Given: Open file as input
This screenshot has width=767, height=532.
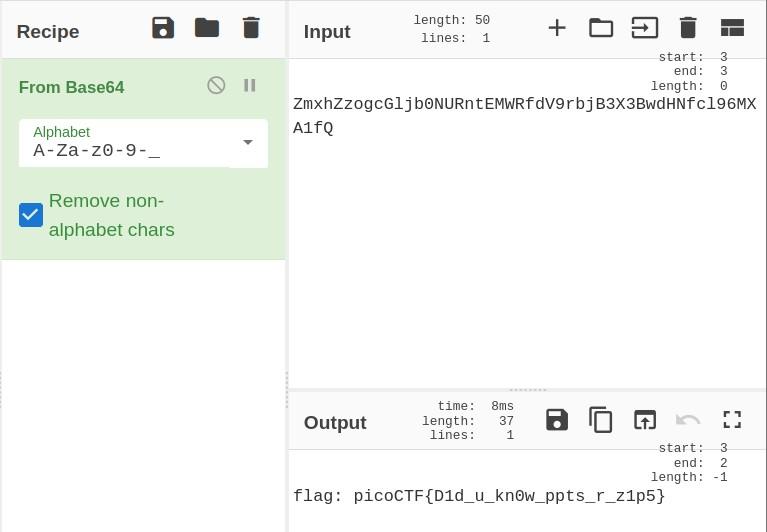Looking at the screenshot, I should coord(645,28).
